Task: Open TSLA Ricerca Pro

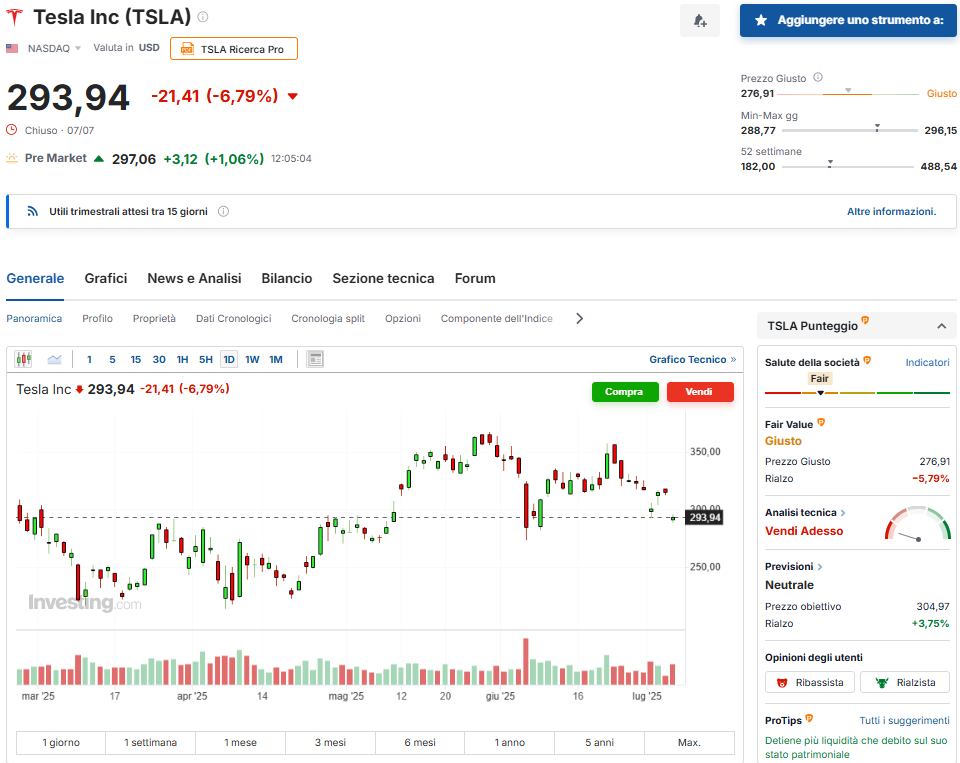Action: click(x=234, y=49)
